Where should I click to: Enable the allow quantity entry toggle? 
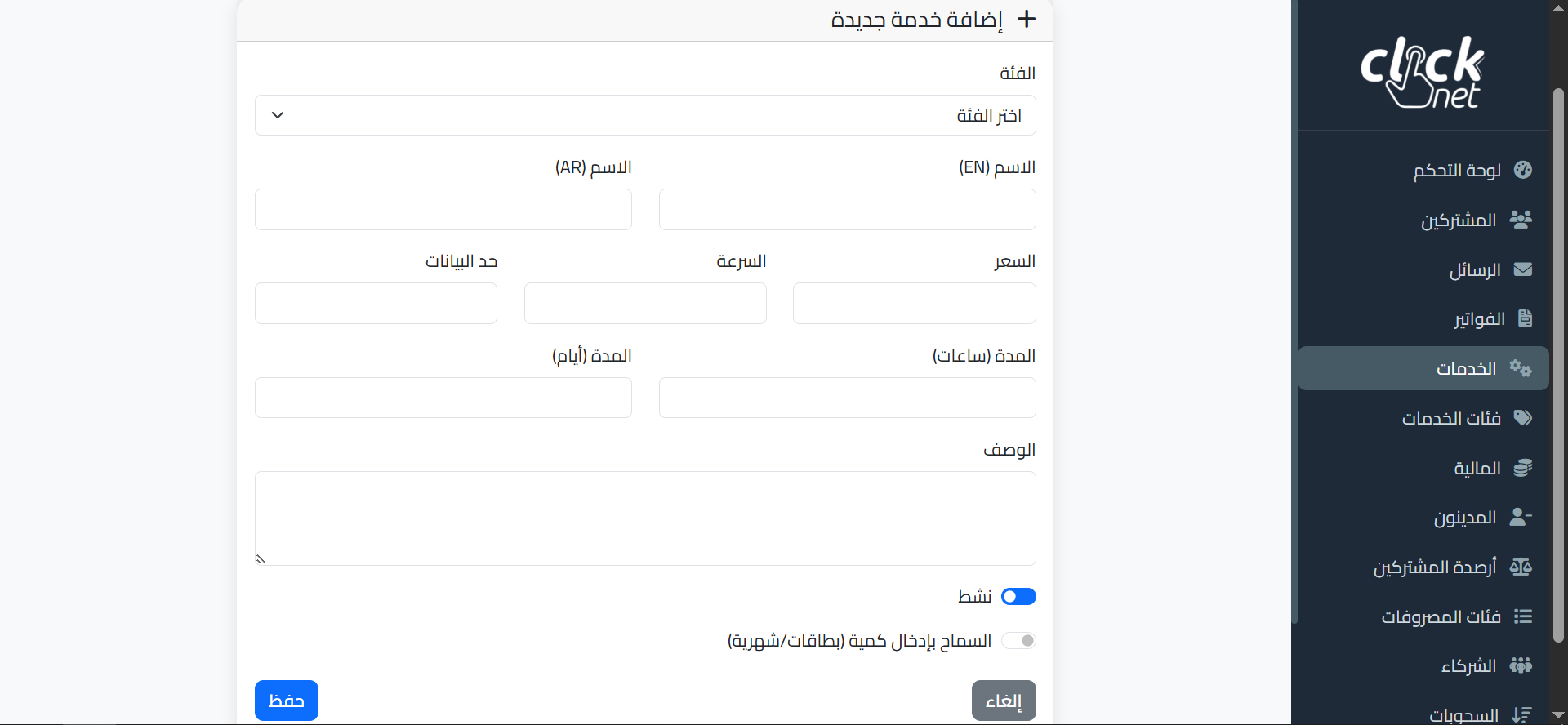click(1018, 641)
